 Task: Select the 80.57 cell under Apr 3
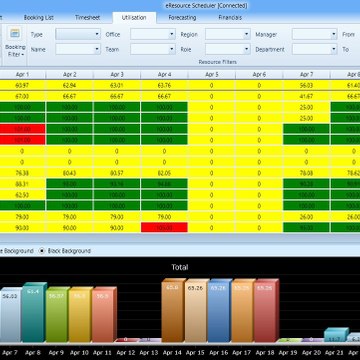click(117, 173)
